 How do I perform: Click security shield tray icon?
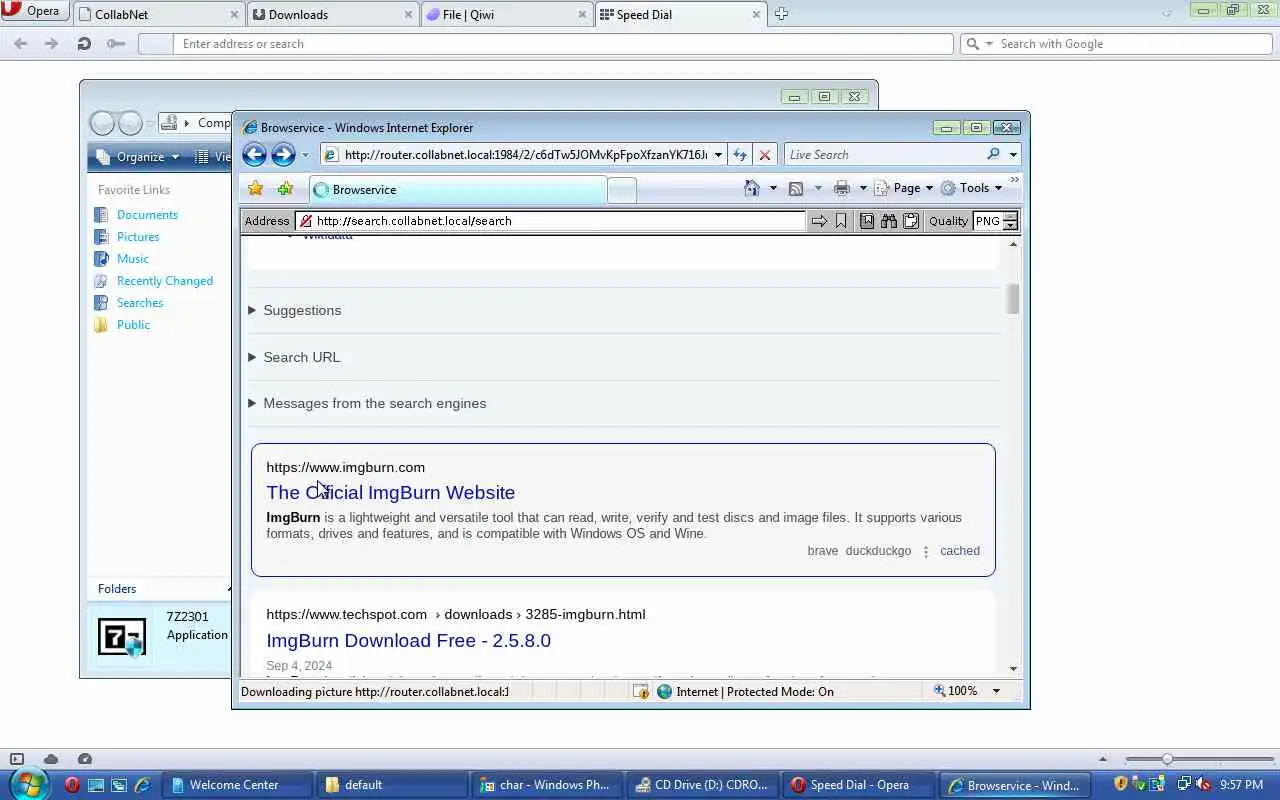click(1121, 784)
